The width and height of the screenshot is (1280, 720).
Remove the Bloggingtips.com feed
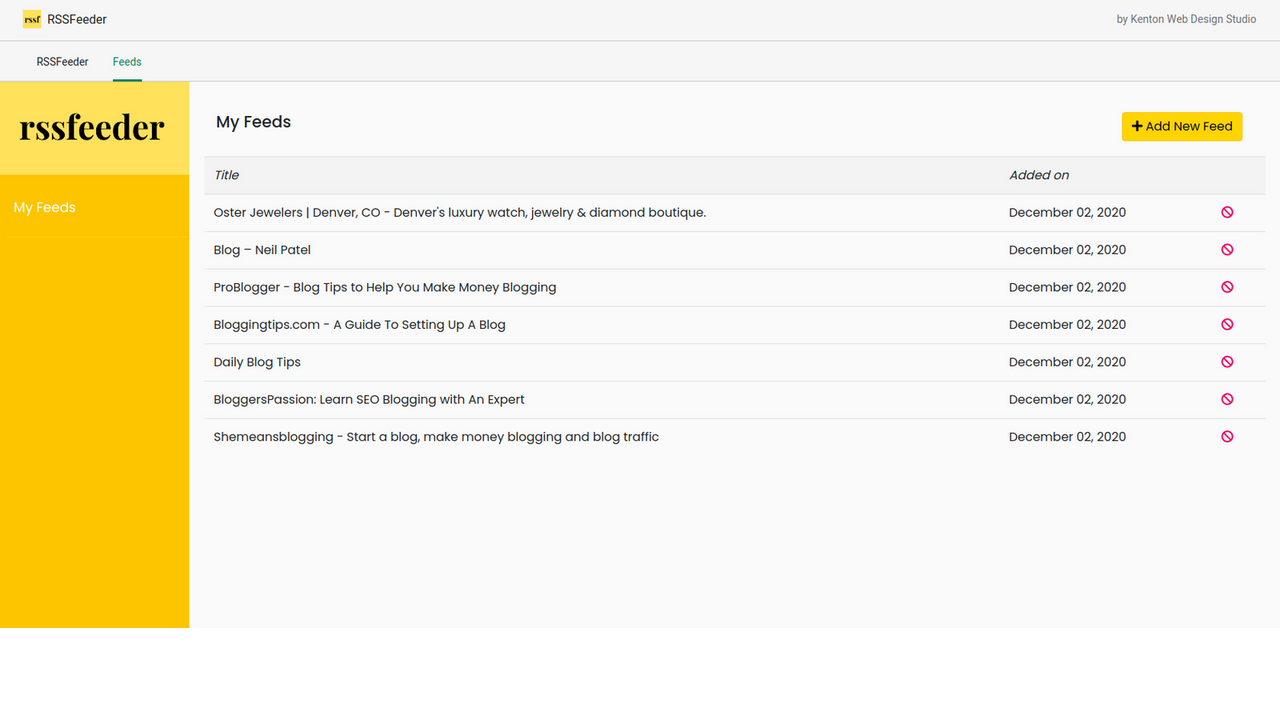pyautogui.click(x=1227, y=324)
